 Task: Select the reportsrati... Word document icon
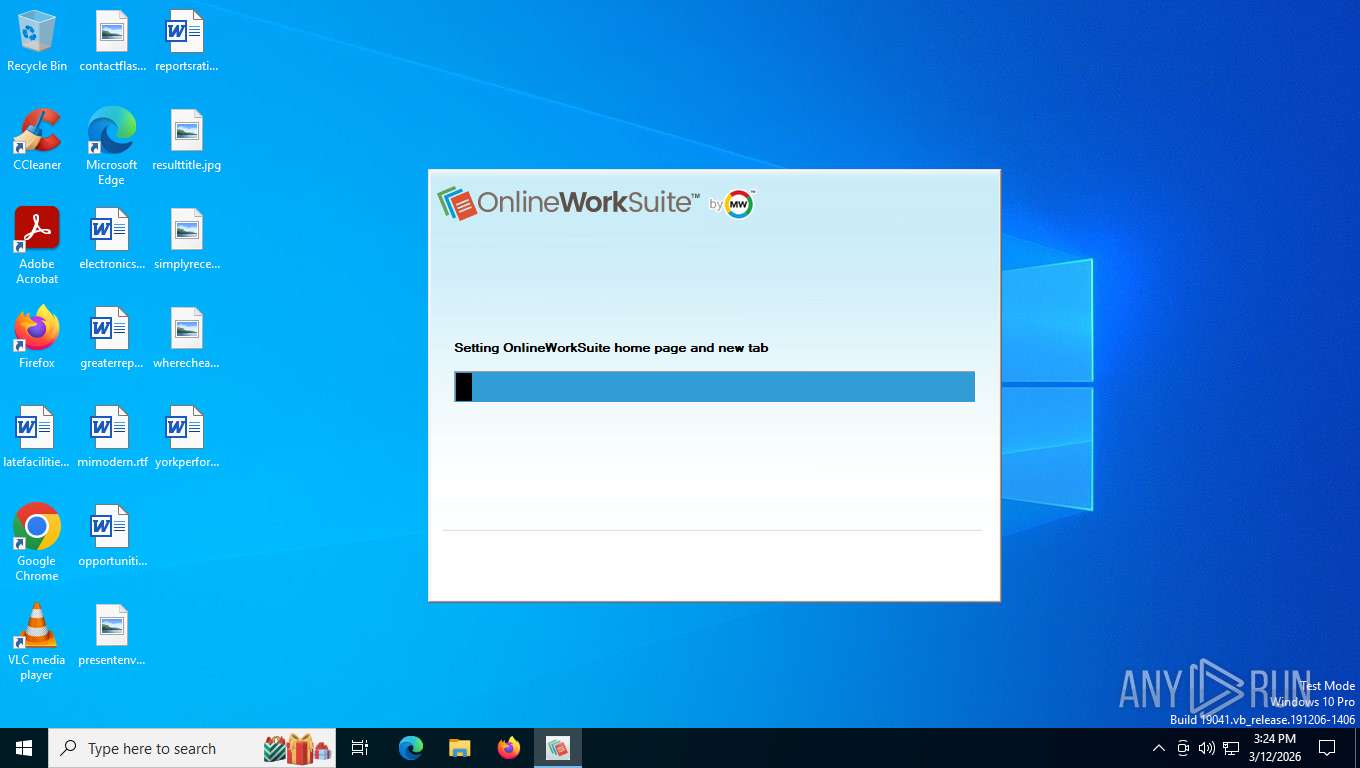pos(186,42)
